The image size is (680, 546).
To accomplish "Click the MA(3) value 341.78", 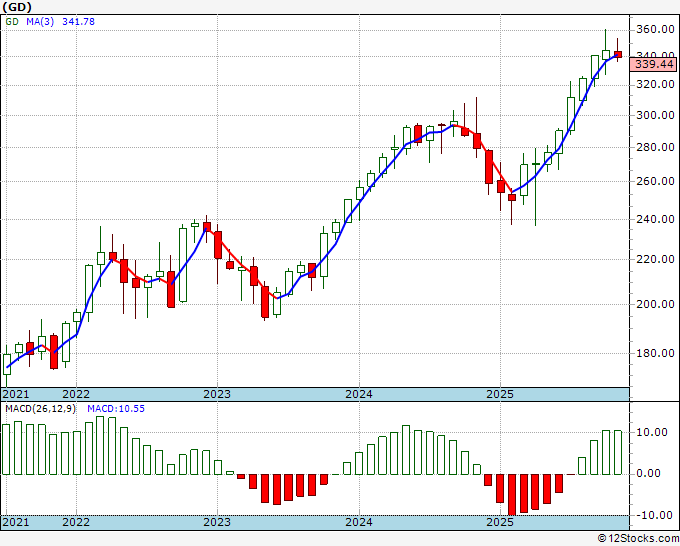I will pyautogui.click(x=78, y=21).
